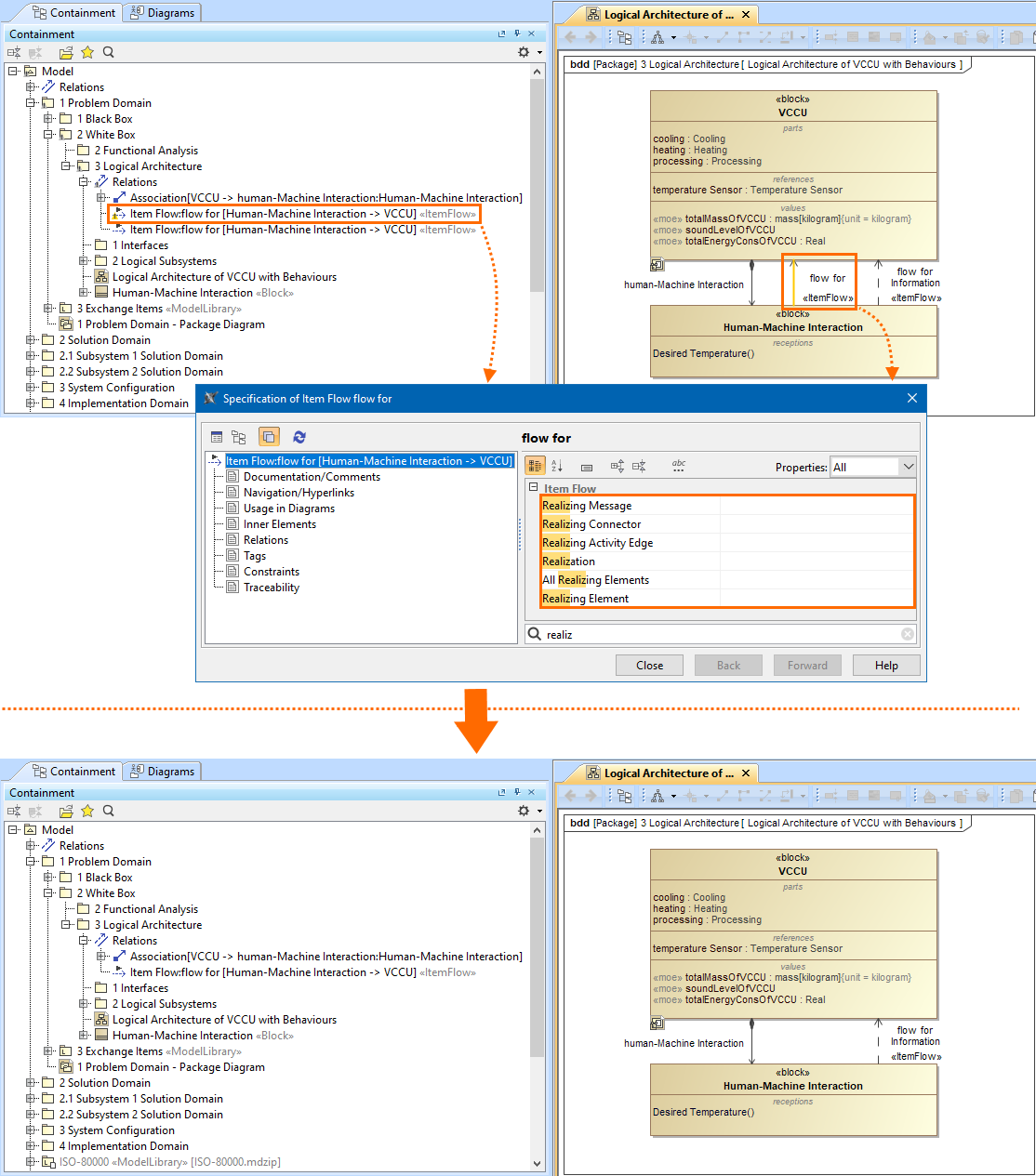Open Usage in Diagrams in the dialog tree
The width and height of the screenshot is (1036, 1176).
288,509
